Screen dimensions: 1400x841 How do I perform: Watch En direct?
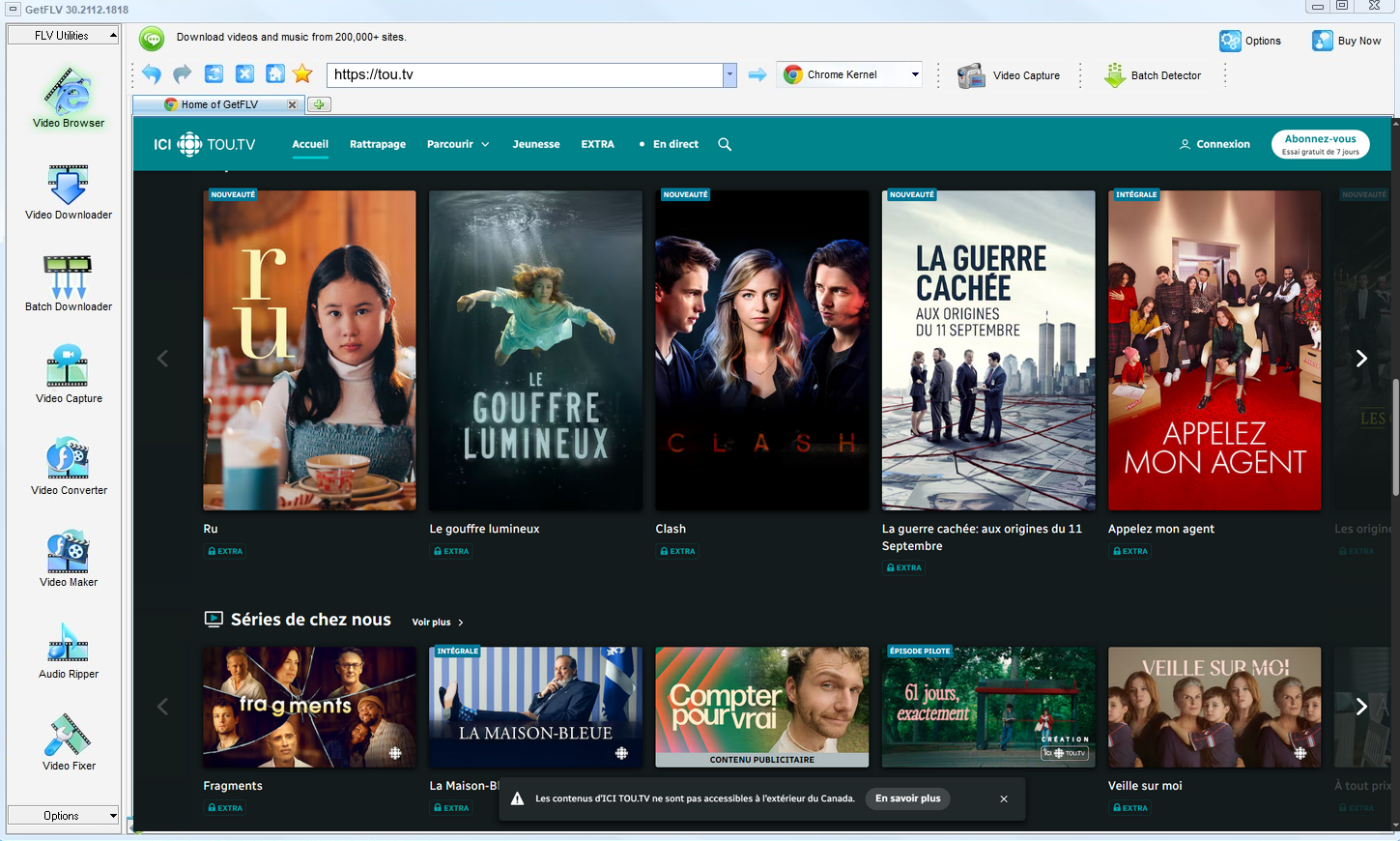pos(669,144)
